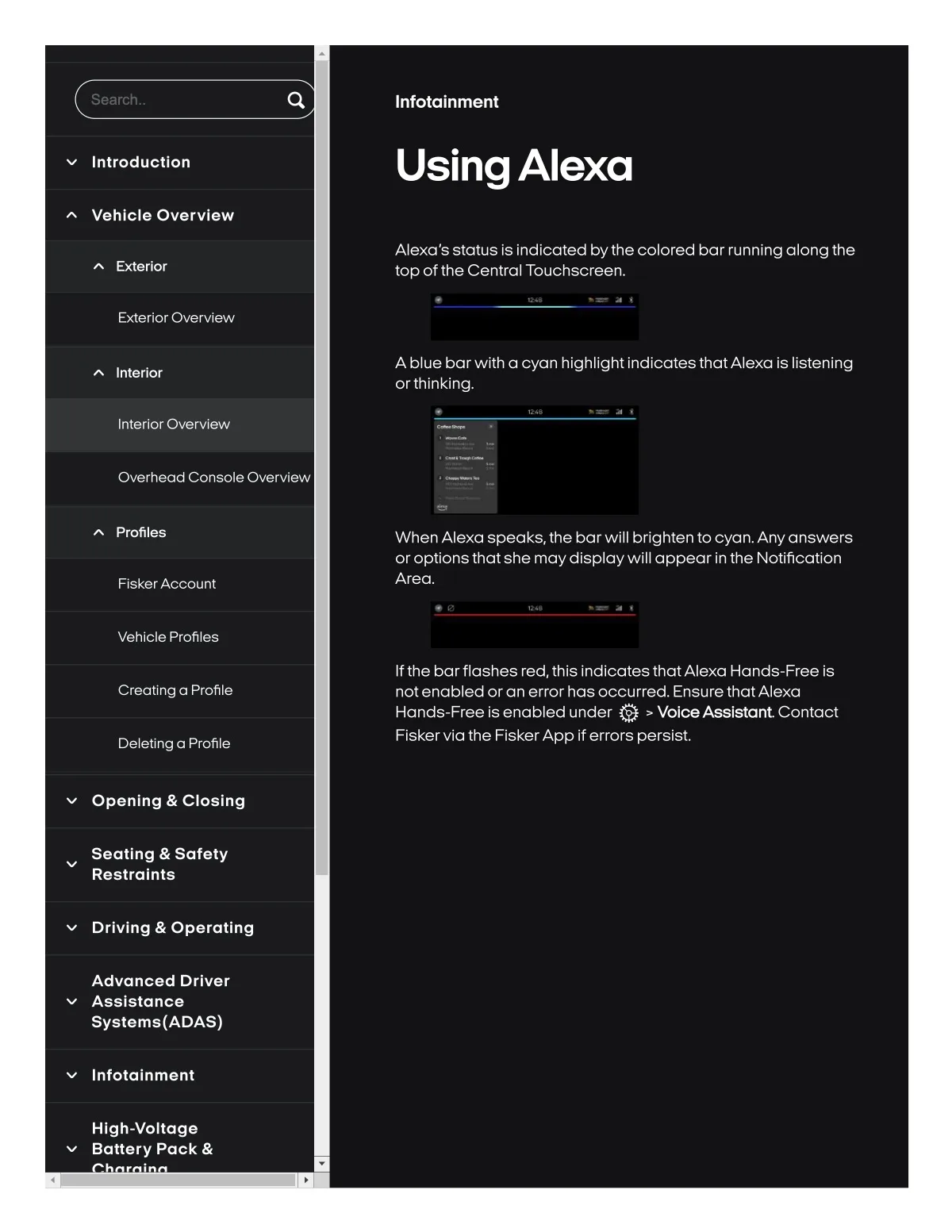The height and width of the screenshot is (1232, 952).
Task: Click the bold Voice Assistant text
Action: 714,712
